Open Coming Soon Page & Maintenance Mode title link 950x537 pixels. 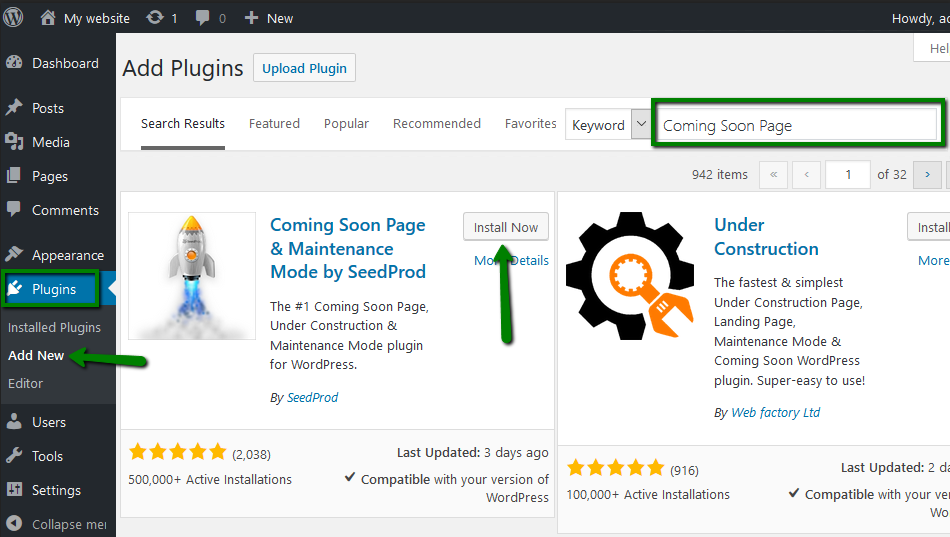(x=348, y=248)
